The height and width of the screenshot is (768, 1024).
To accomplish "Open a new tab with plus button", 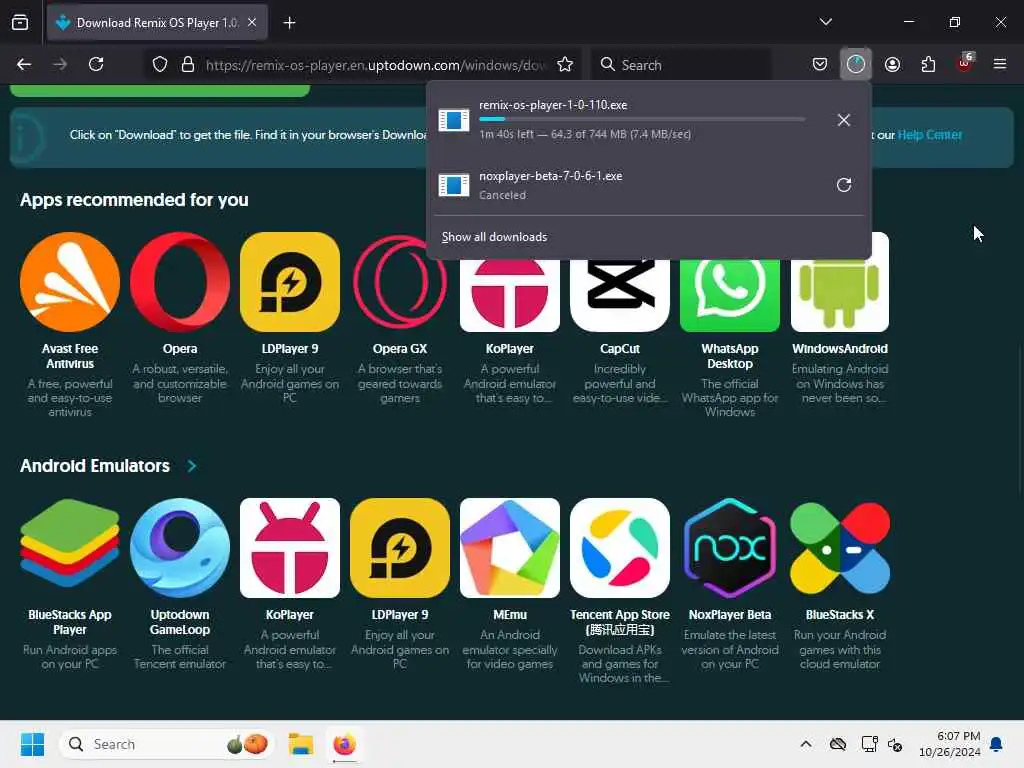I will (289, 23).
